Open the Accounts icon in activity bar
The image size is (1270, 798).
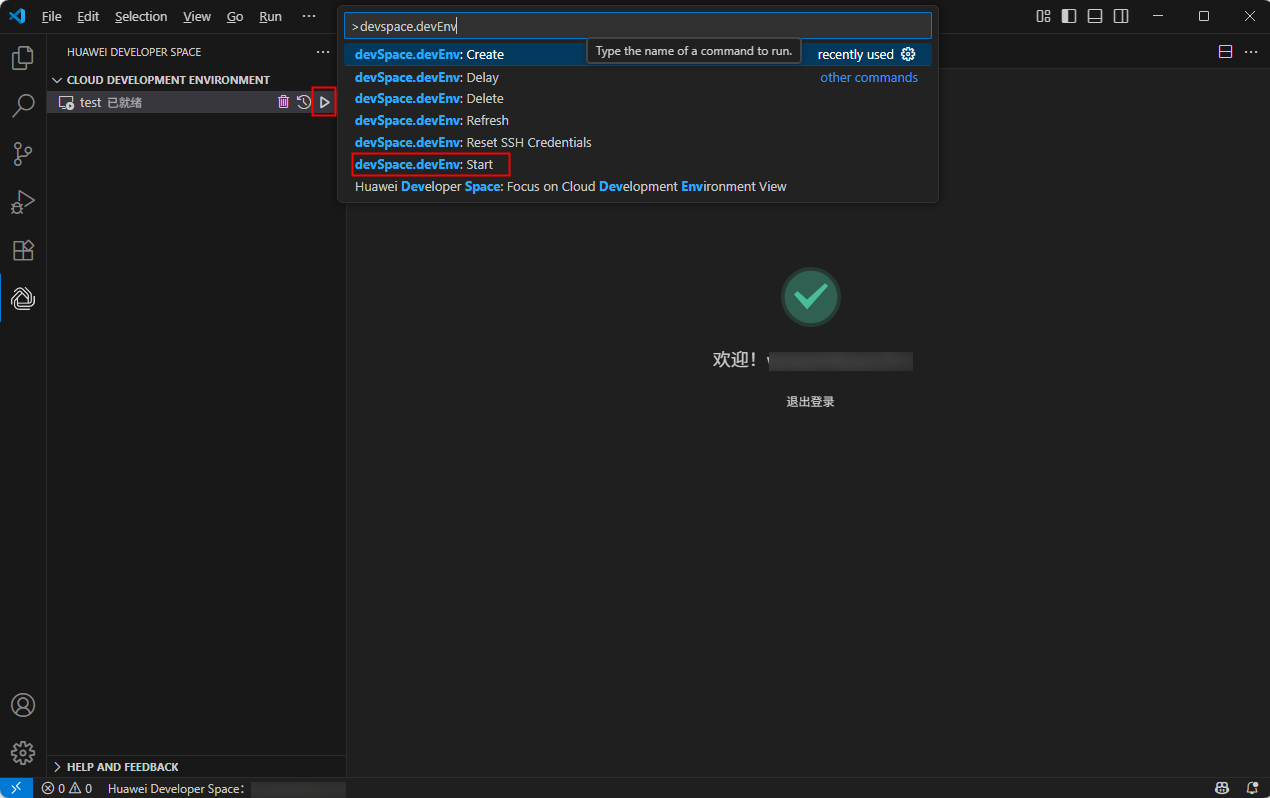point(23,705)
